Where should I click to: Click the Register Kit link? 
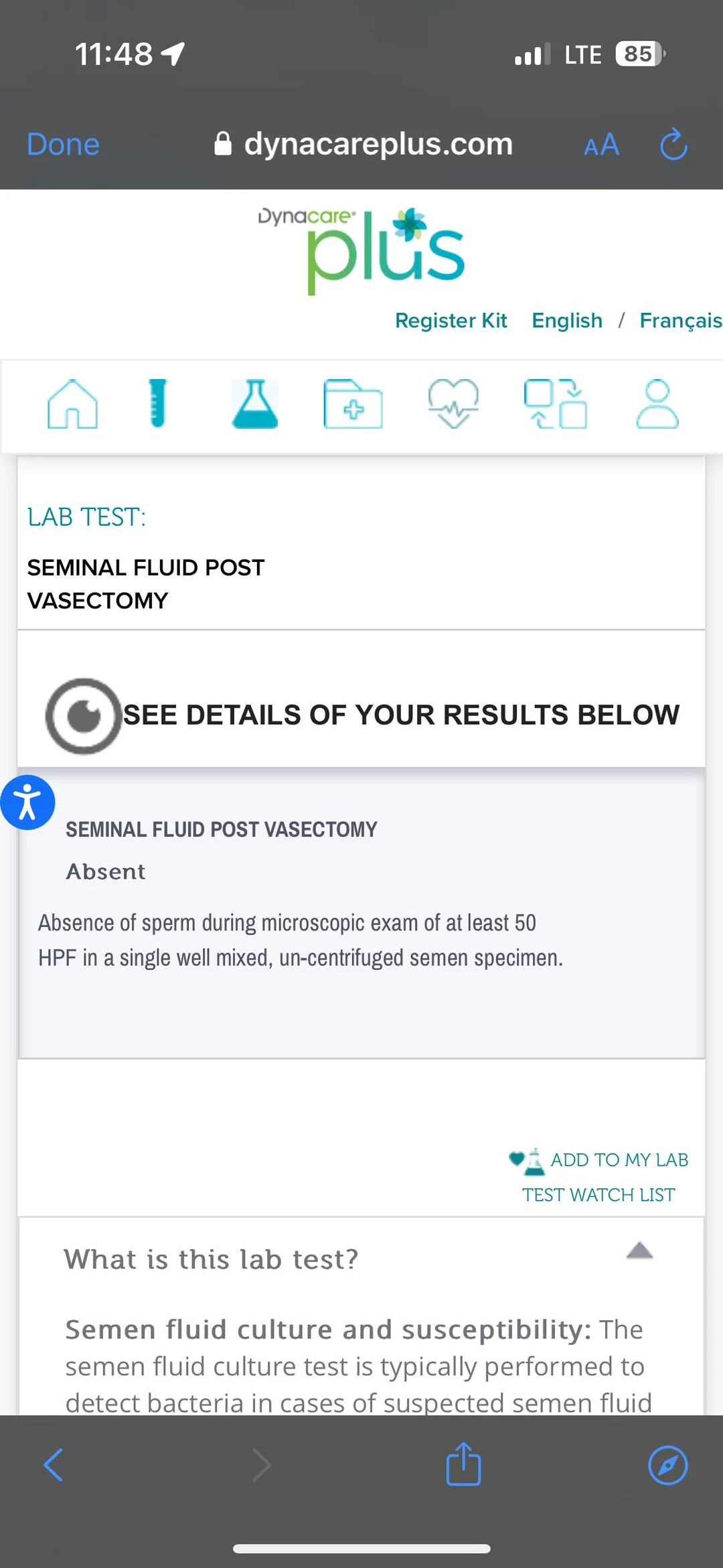tap(451, 320)
